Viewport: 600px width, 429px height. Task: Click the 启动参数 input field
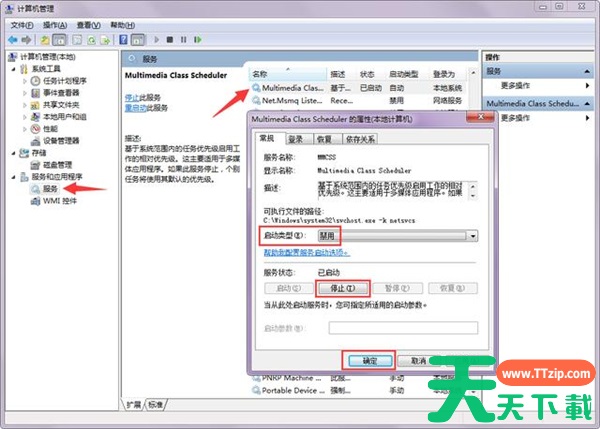tap(403, 328)
